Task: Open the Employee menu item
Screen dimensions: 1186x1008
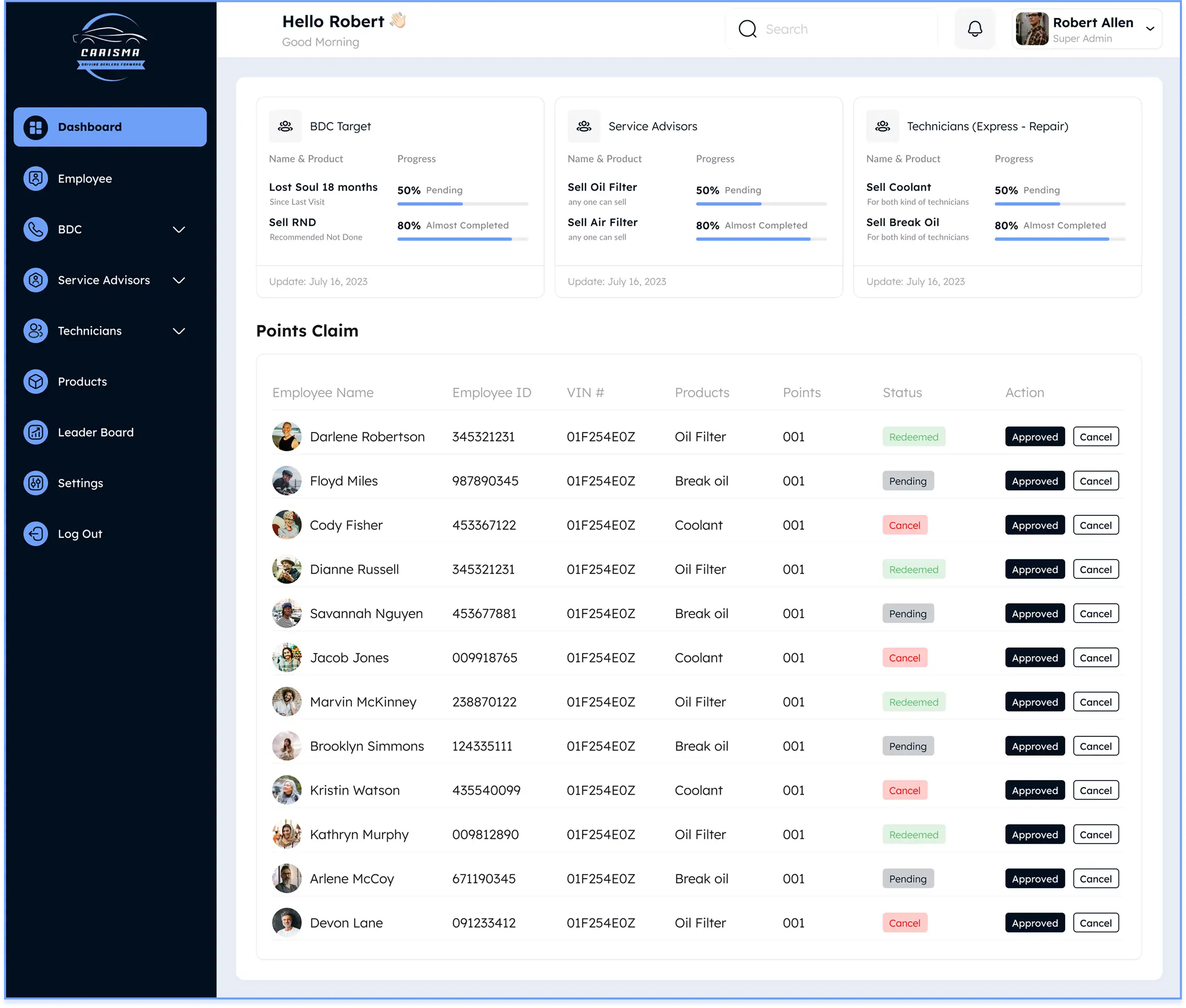Action: click(85, 179)
